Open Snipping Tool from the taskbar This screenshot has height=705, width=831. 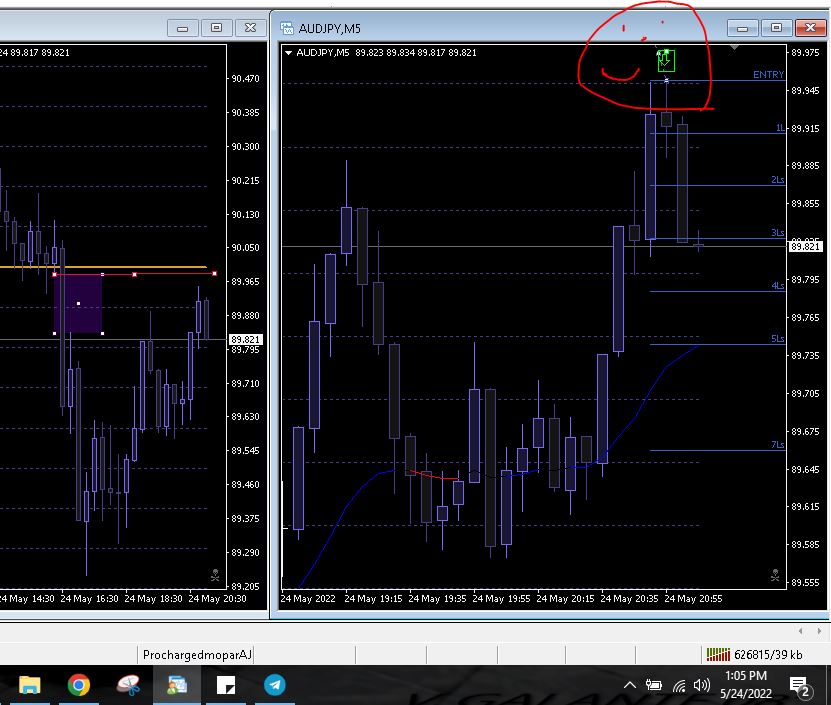(x=128, y=685)
